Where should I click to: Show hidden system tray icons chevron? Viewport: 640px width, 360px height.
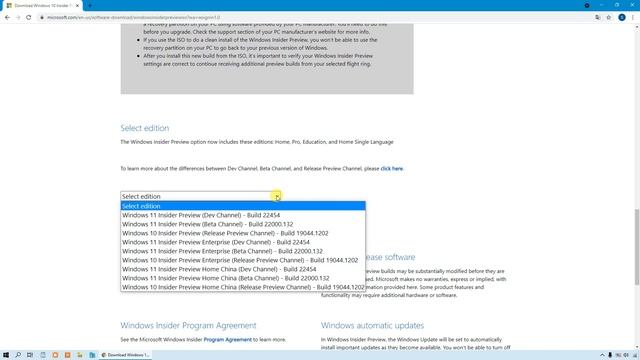(602, 355)
